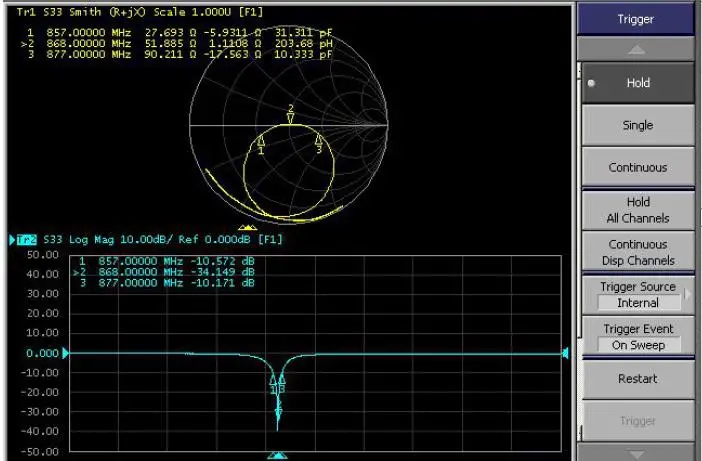
Task: Click log mag marker 3 value -10.171 dB
Action: [222, 283]
